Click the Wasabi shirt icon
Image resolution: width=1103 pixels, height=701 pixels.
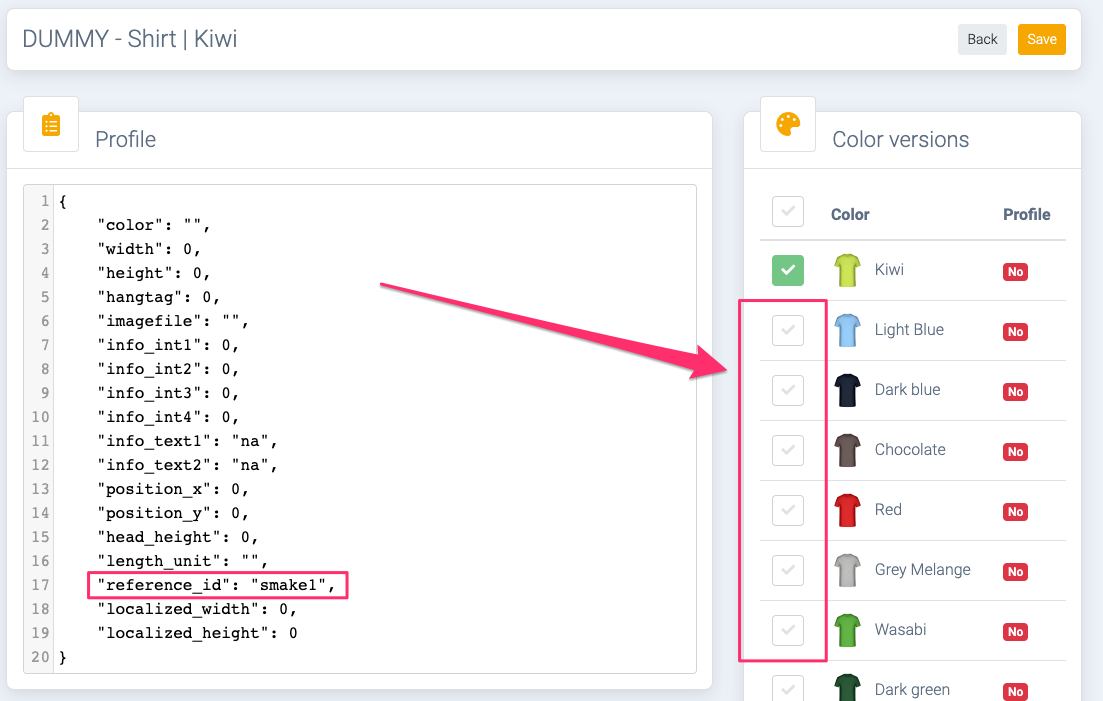(x=847, y=630)
